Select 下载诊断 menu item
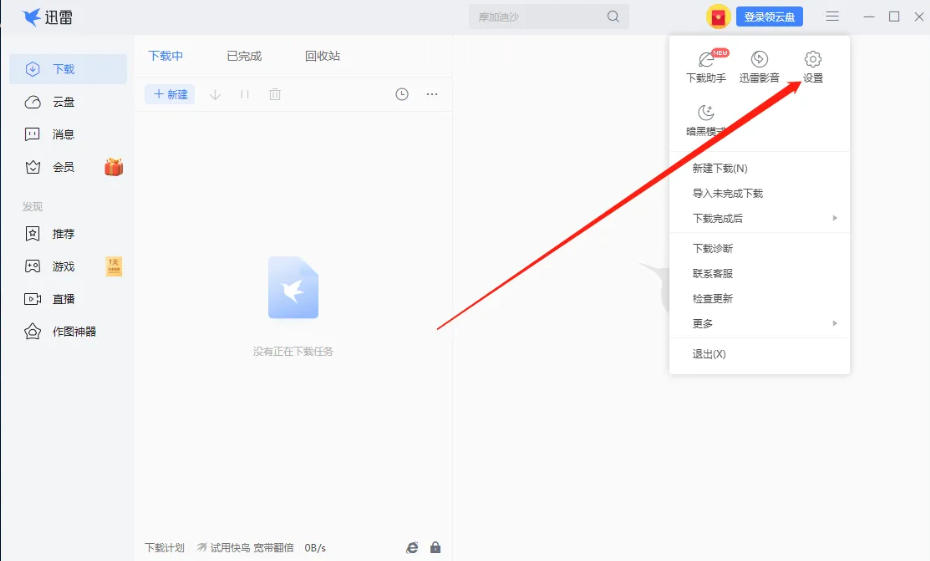Viewport: 930px width, 561px height. (x=759, y=248)
